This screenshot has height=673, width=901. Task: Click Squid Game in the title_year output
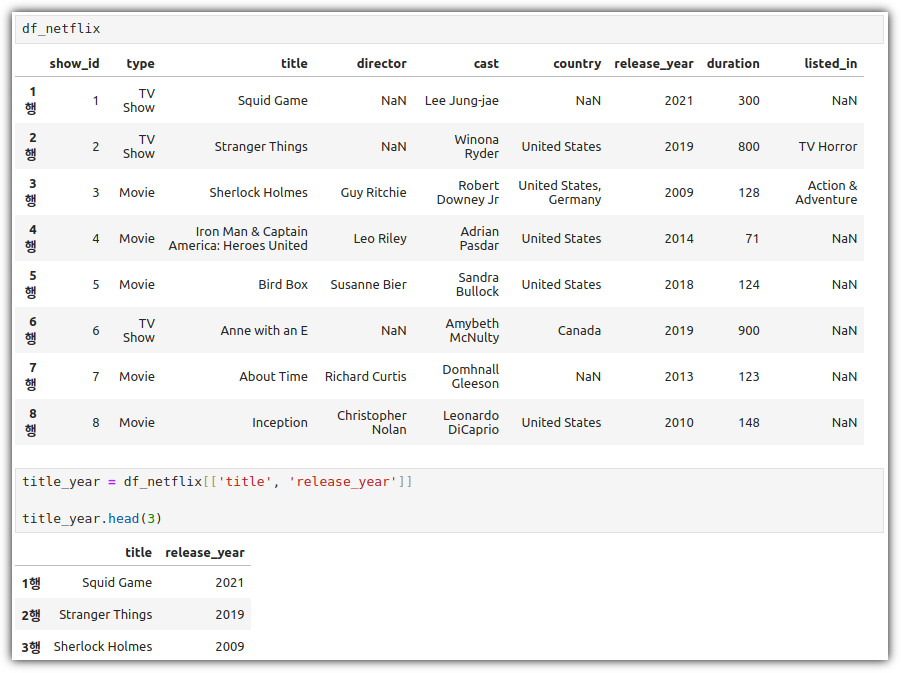pyautogui.click(x=117, y=583)
